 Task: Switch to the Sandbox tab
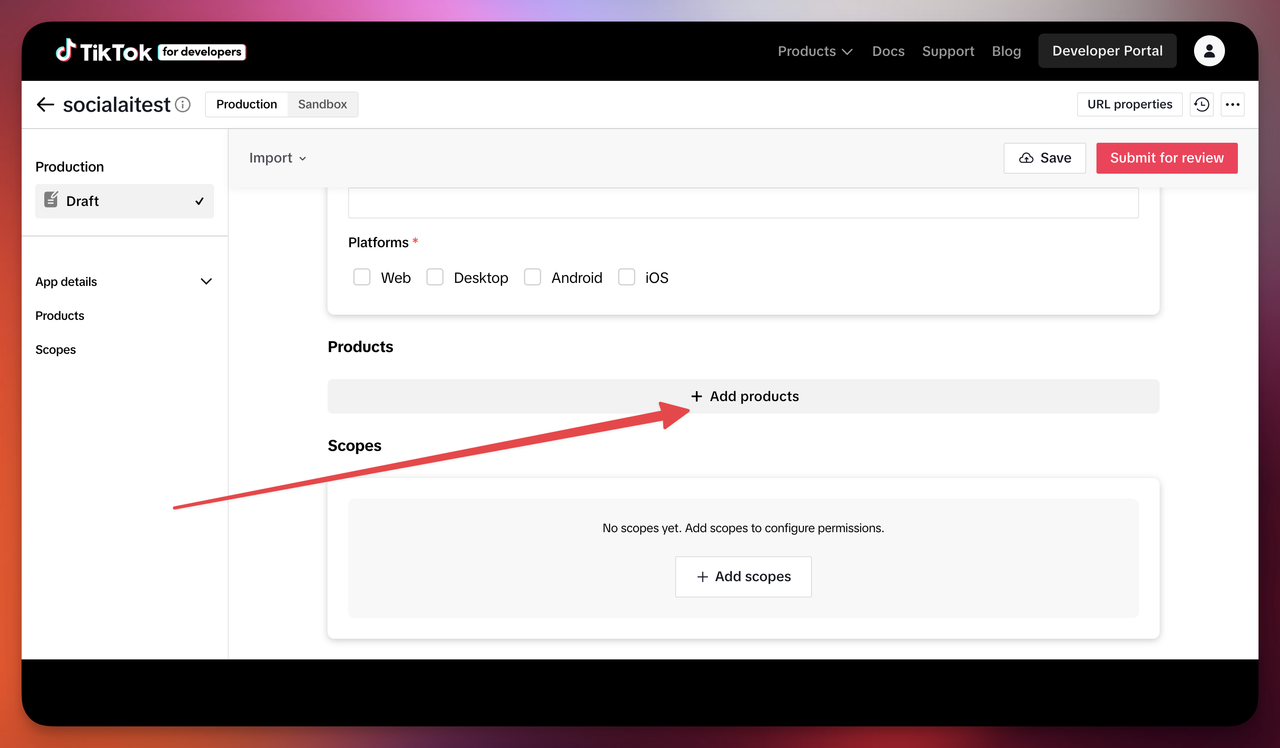click(323, 104)
